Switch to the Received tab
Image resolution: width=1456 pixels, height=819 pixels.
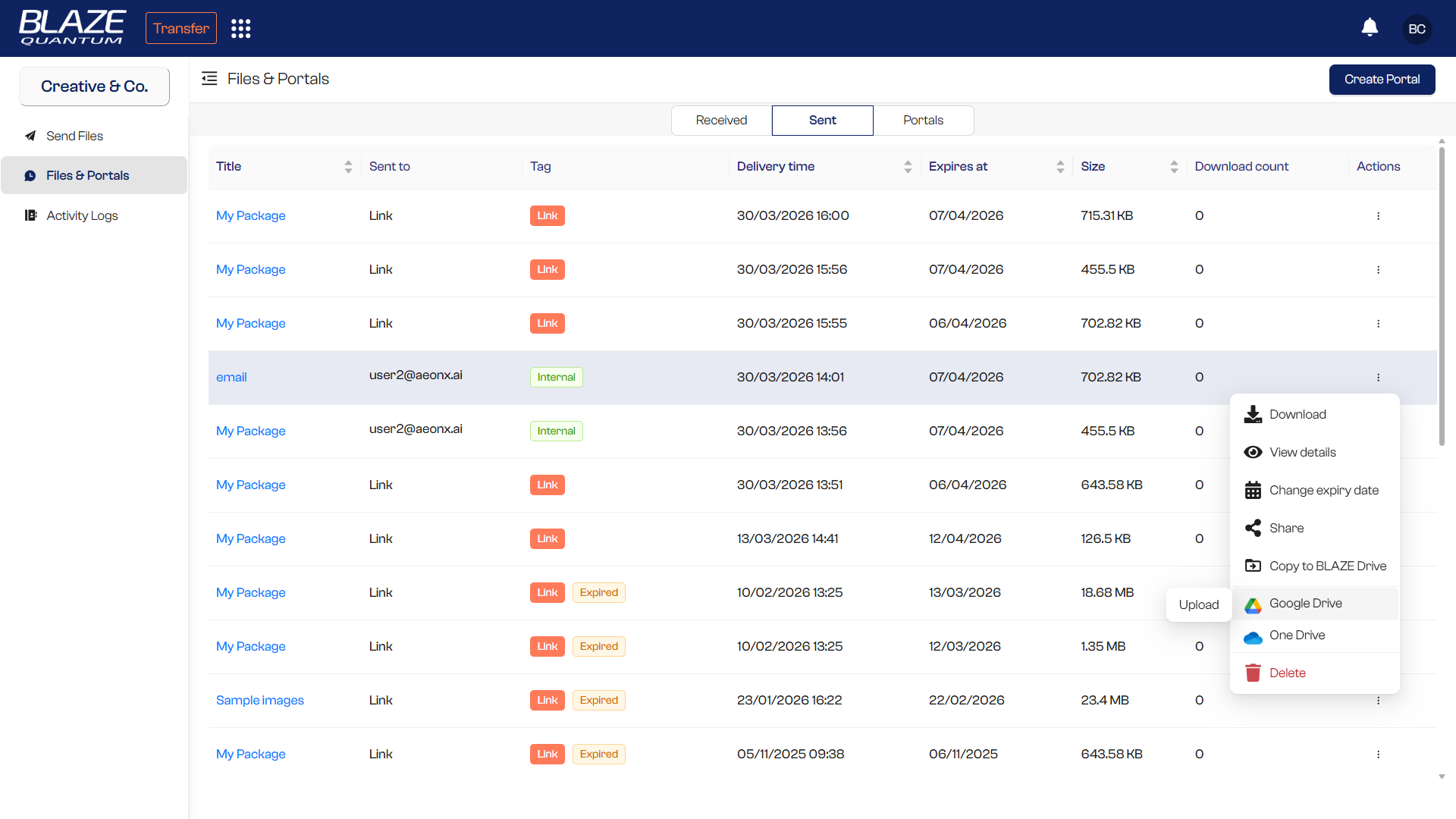(720, 120)
